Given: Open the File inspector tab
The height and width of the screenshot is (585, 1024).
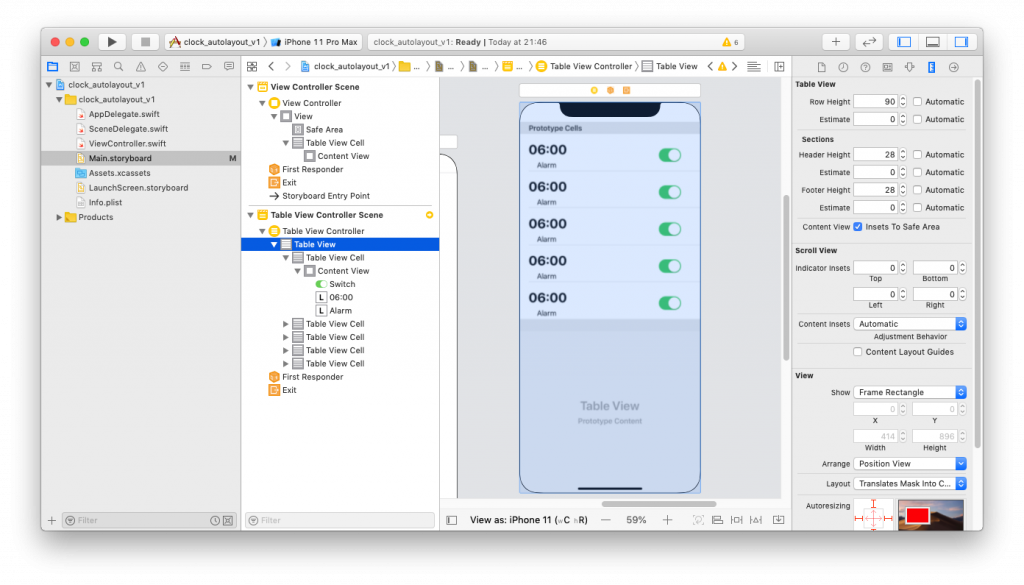Looking at the screenshot, I should pos(822,67).
